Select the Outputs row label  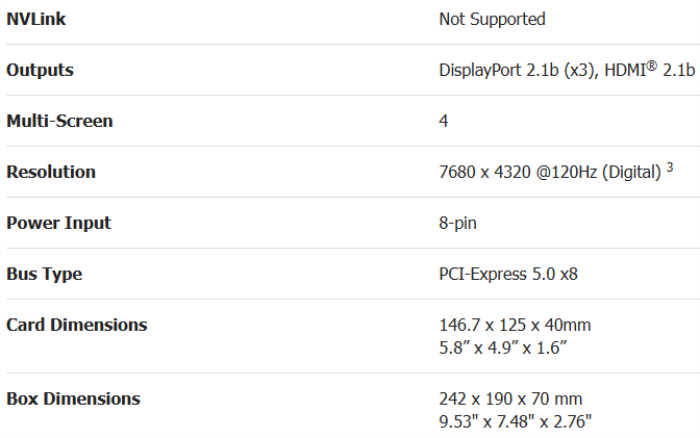tap(40, 70)
